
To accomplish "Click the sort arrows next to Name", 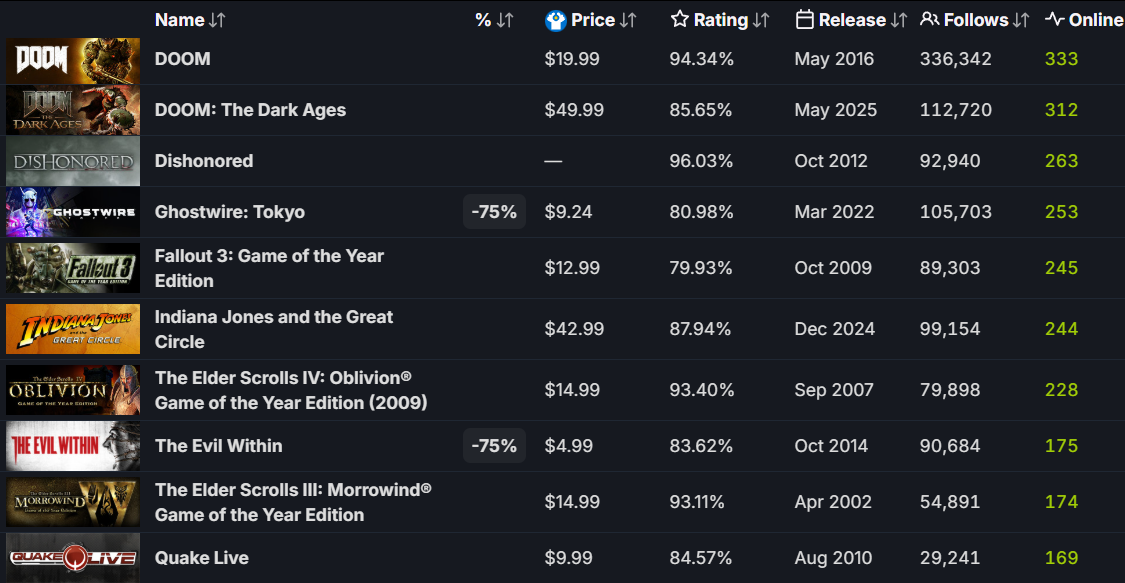I will (218, 20).
